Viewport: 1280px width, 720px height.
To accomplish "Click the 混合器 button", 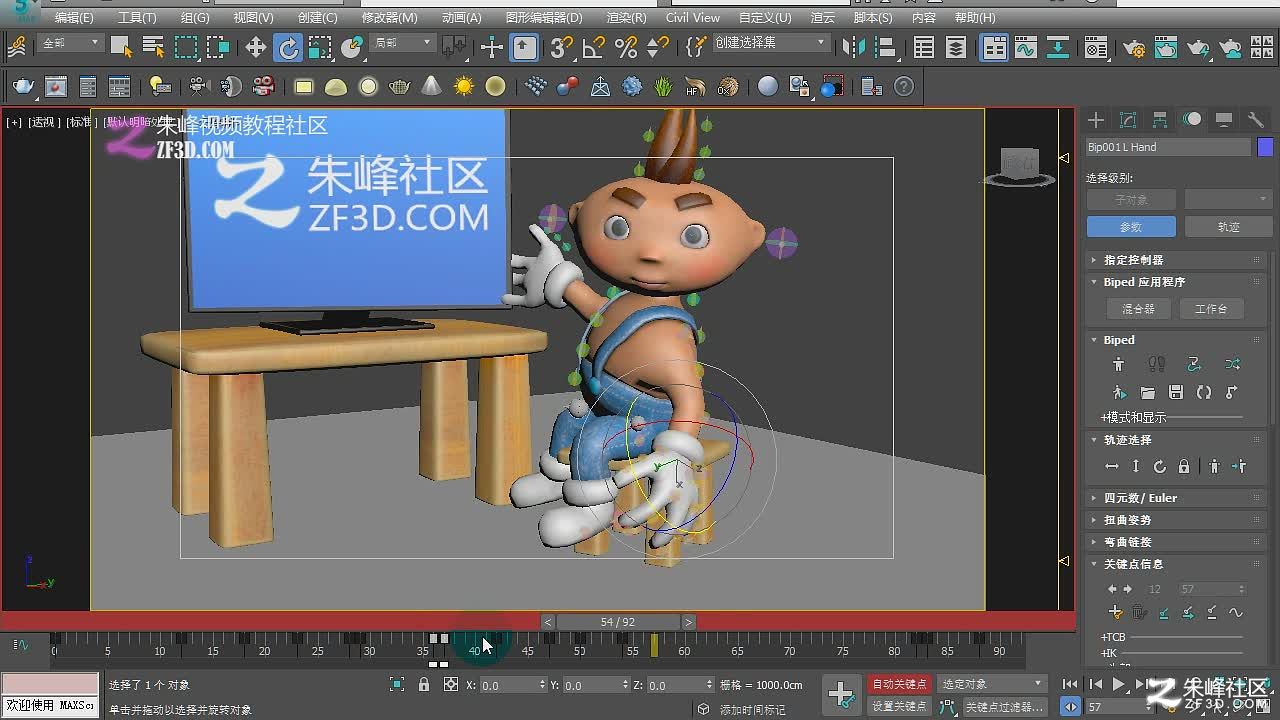I will pyautogui.click(x=1137, y=309).
